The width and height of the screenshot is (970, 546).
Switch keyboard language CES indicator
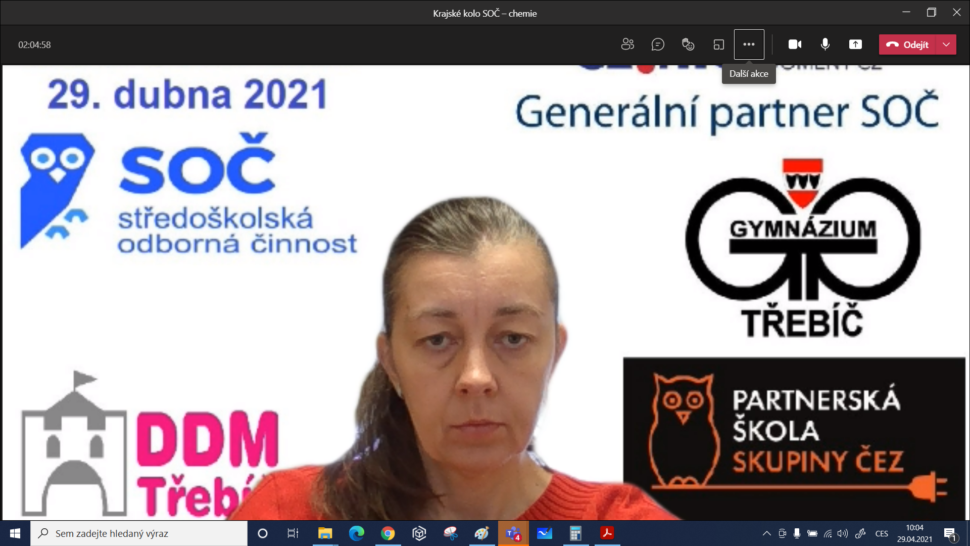pyautogui.click(x=882, y=533)
